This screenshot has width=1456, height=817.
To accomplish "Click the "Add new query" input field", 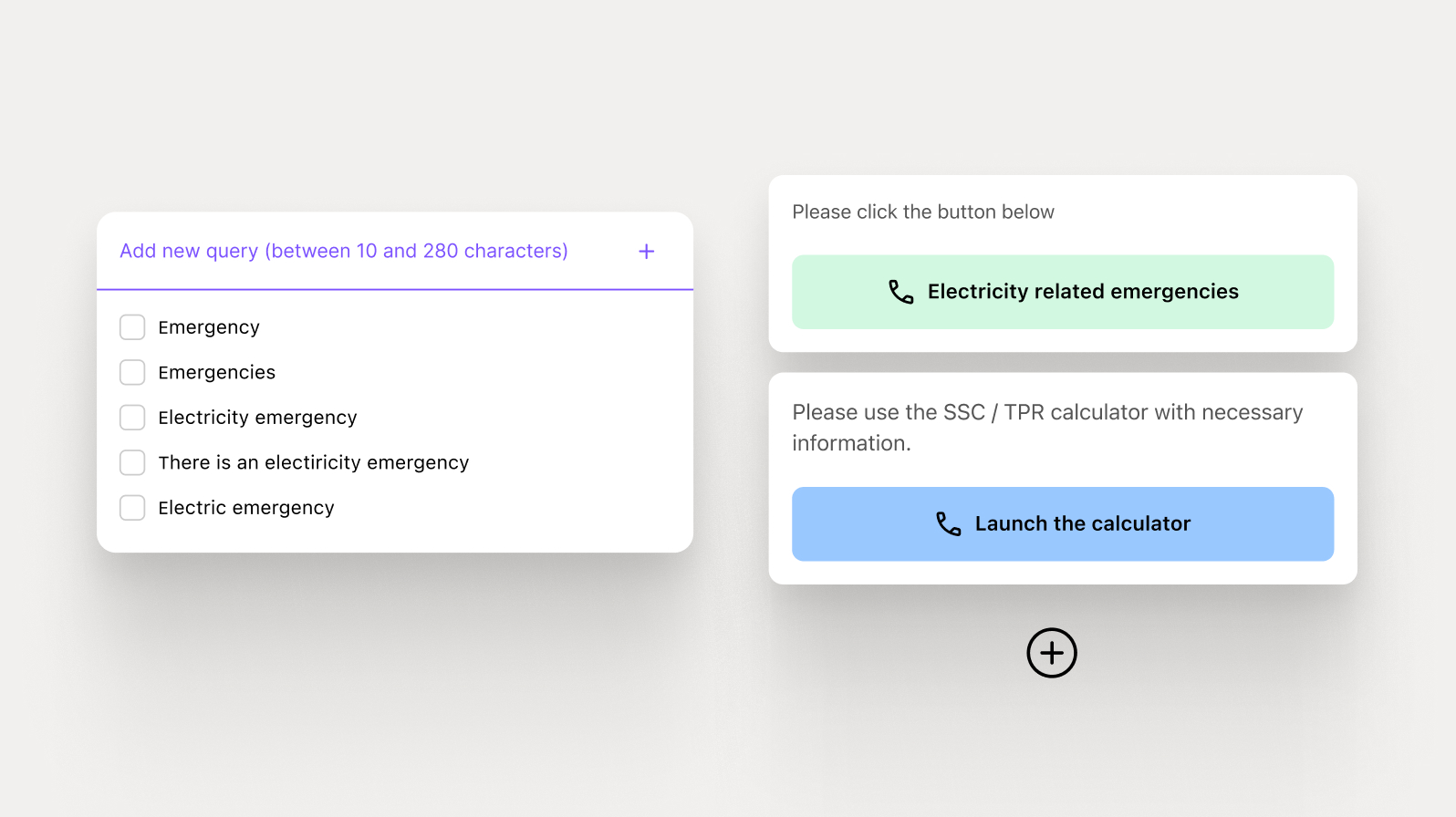I will [344, 251].
